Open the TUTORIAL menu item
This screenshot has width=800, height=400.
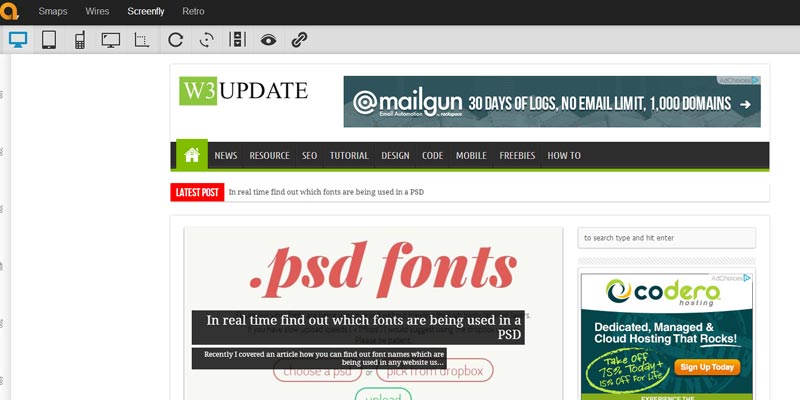349,156
